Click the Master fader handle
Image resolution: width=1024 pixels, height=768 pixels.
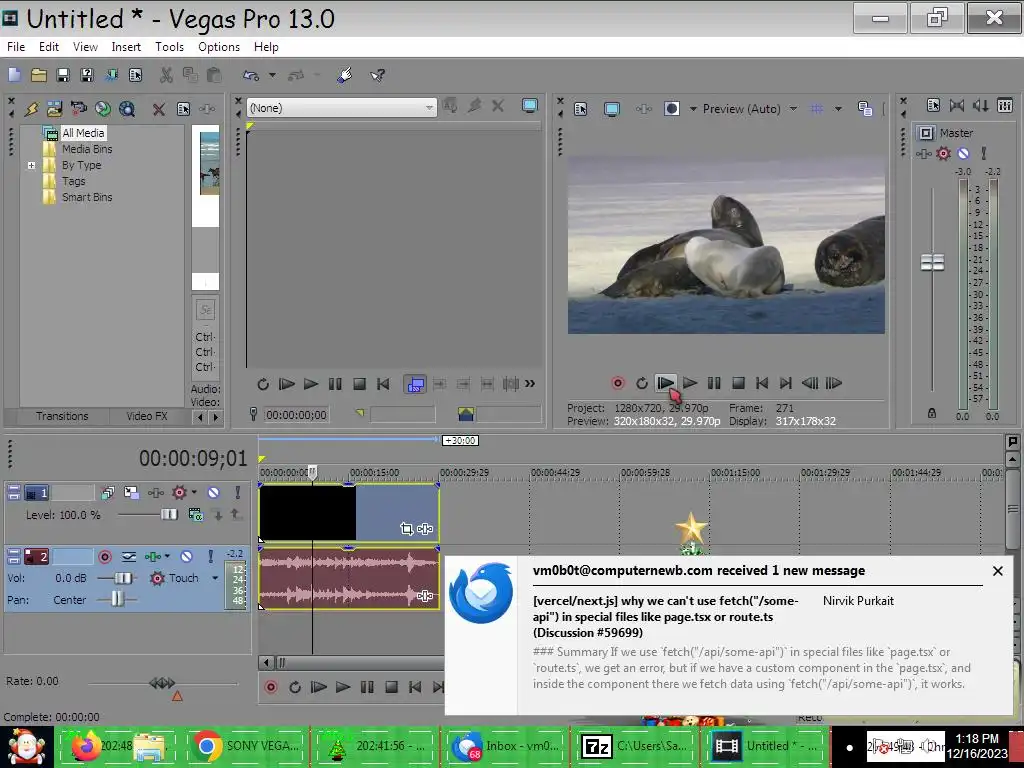pyautogui.click(x=932, y=263)
